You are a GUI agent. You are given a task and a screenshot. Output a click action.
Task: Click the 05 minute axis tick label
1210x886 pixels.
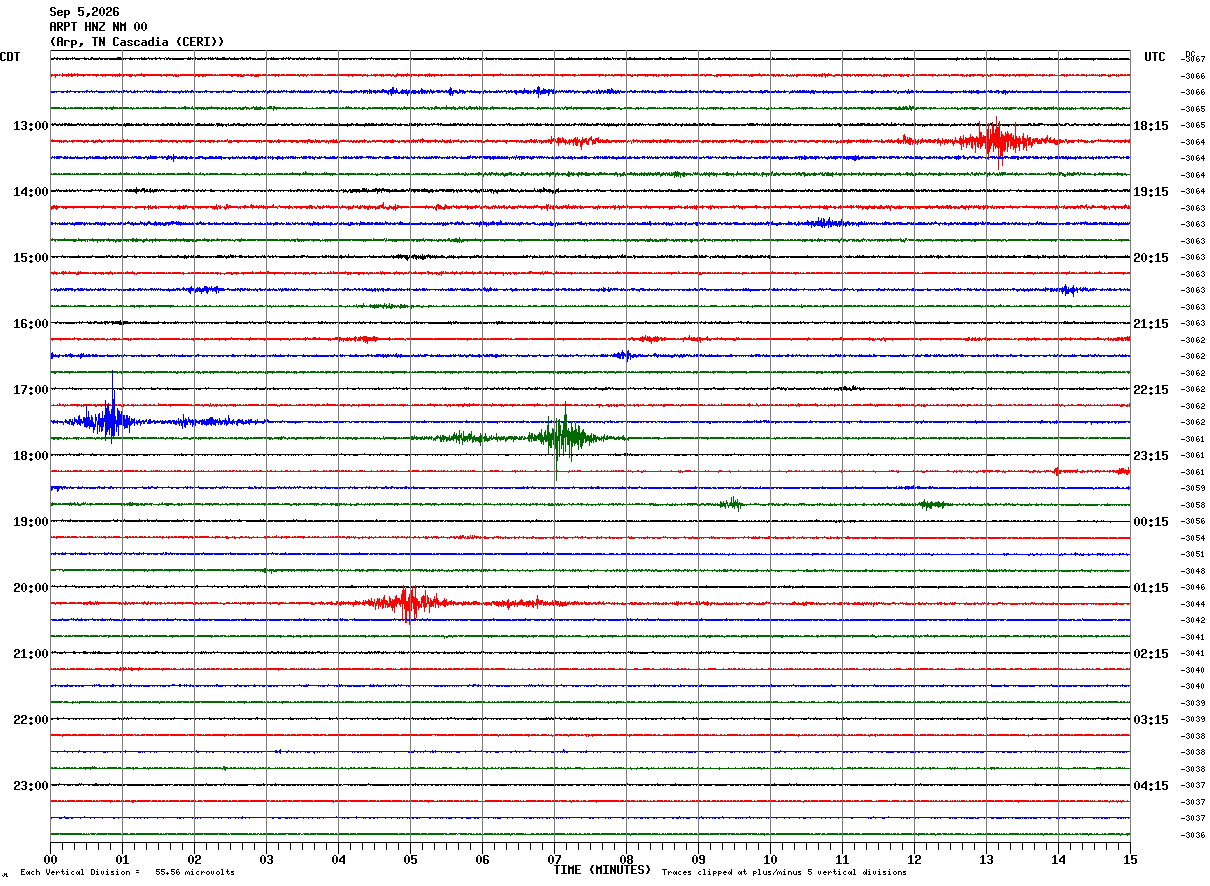[410, 860]
